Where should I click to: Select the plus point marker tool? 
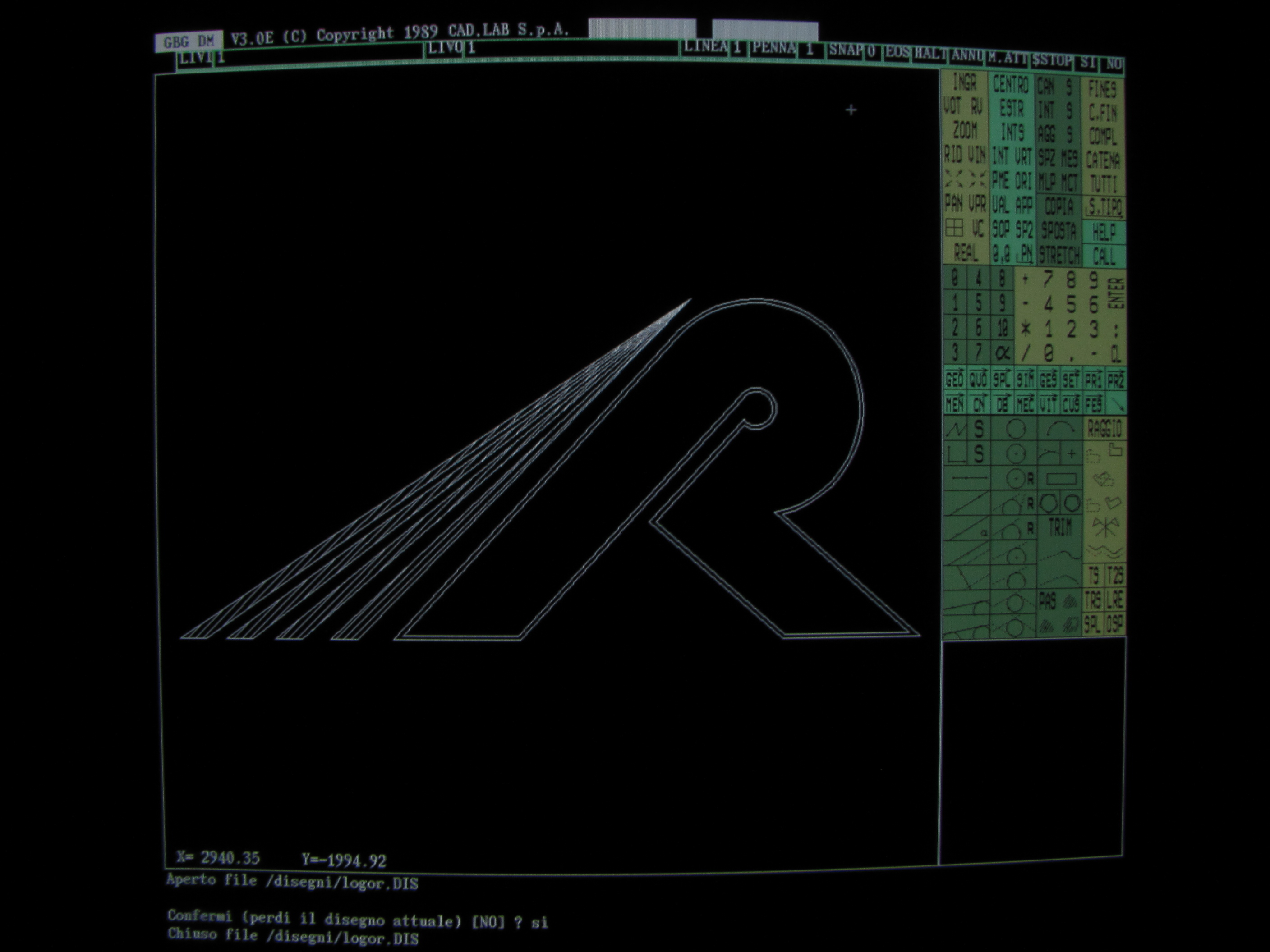click(1072, 453)
